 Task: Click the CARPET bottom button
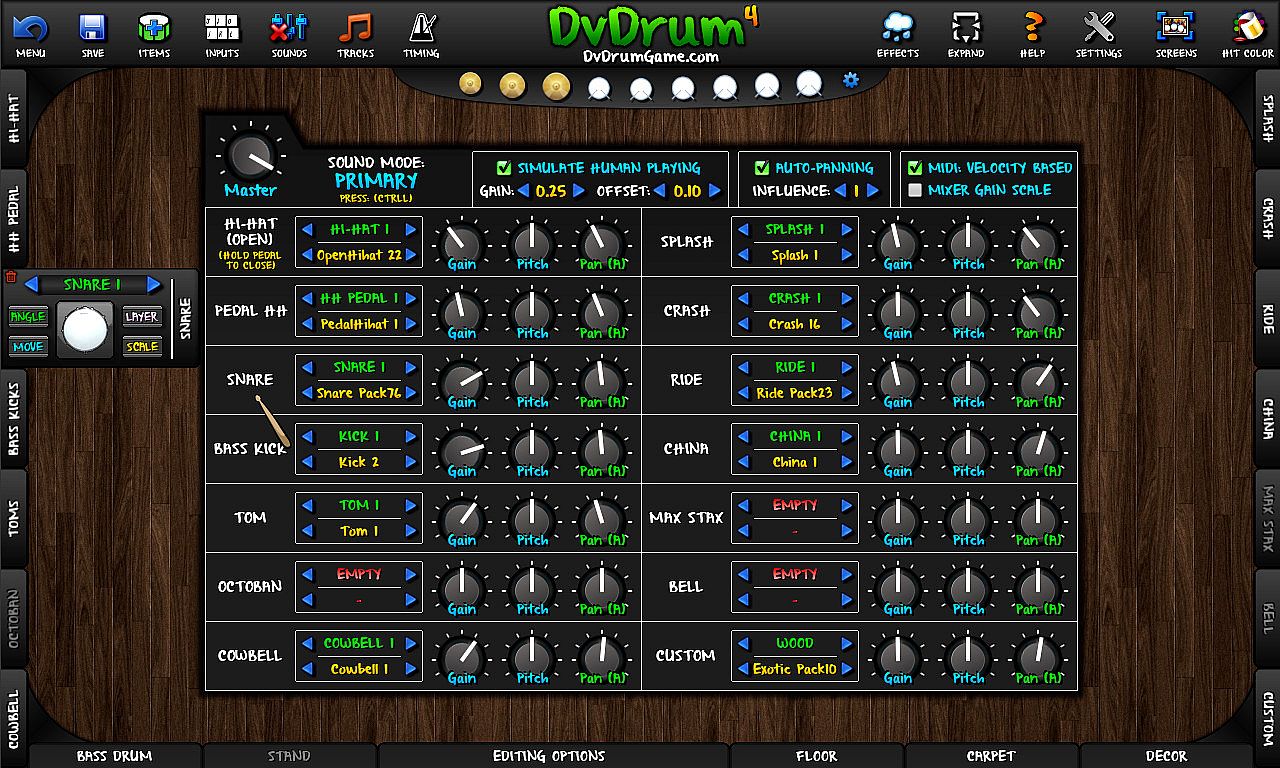[991, 756]
